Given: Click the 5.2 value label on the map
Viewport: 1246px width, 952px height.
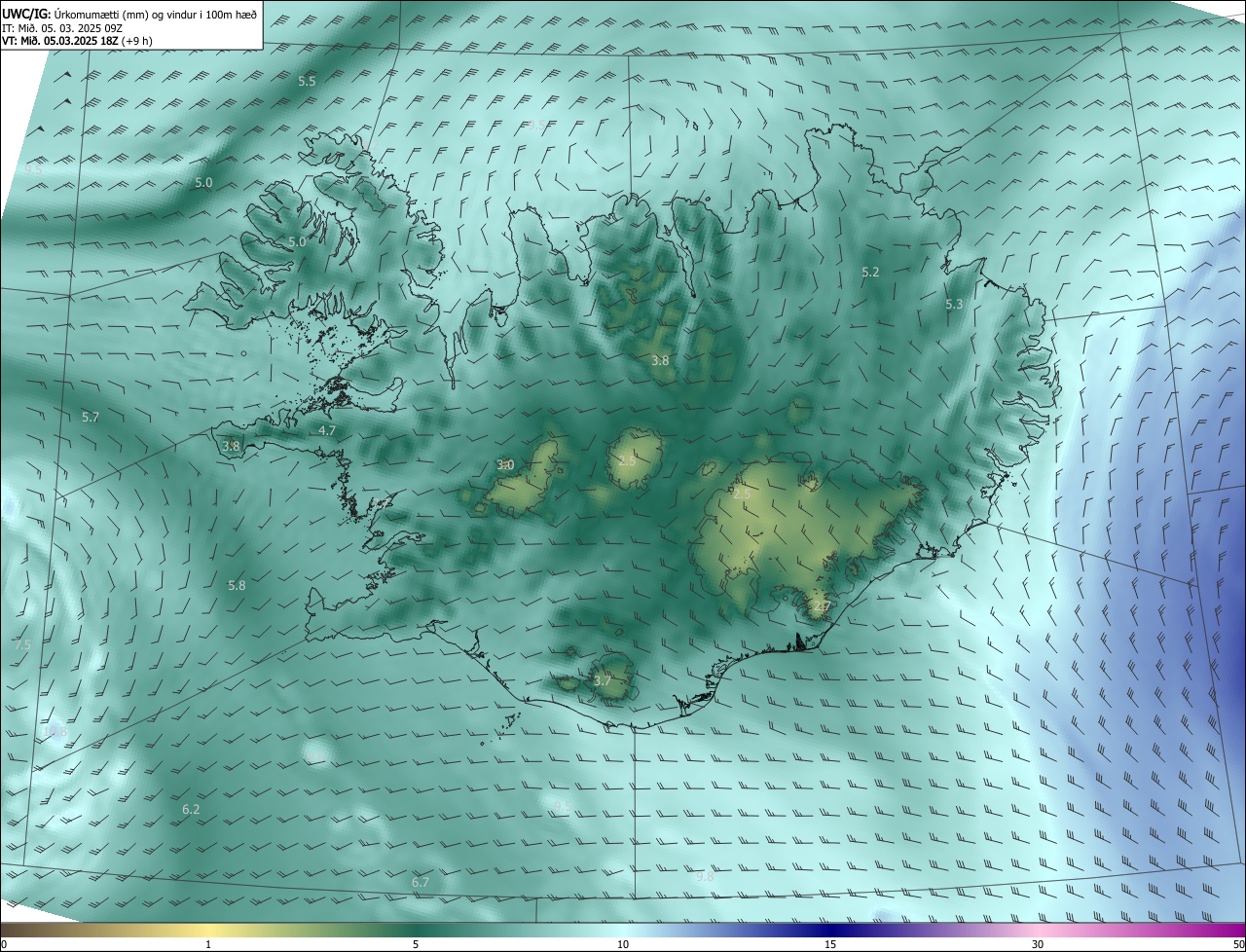Looking at the screenshot, I should click(870, 273).
